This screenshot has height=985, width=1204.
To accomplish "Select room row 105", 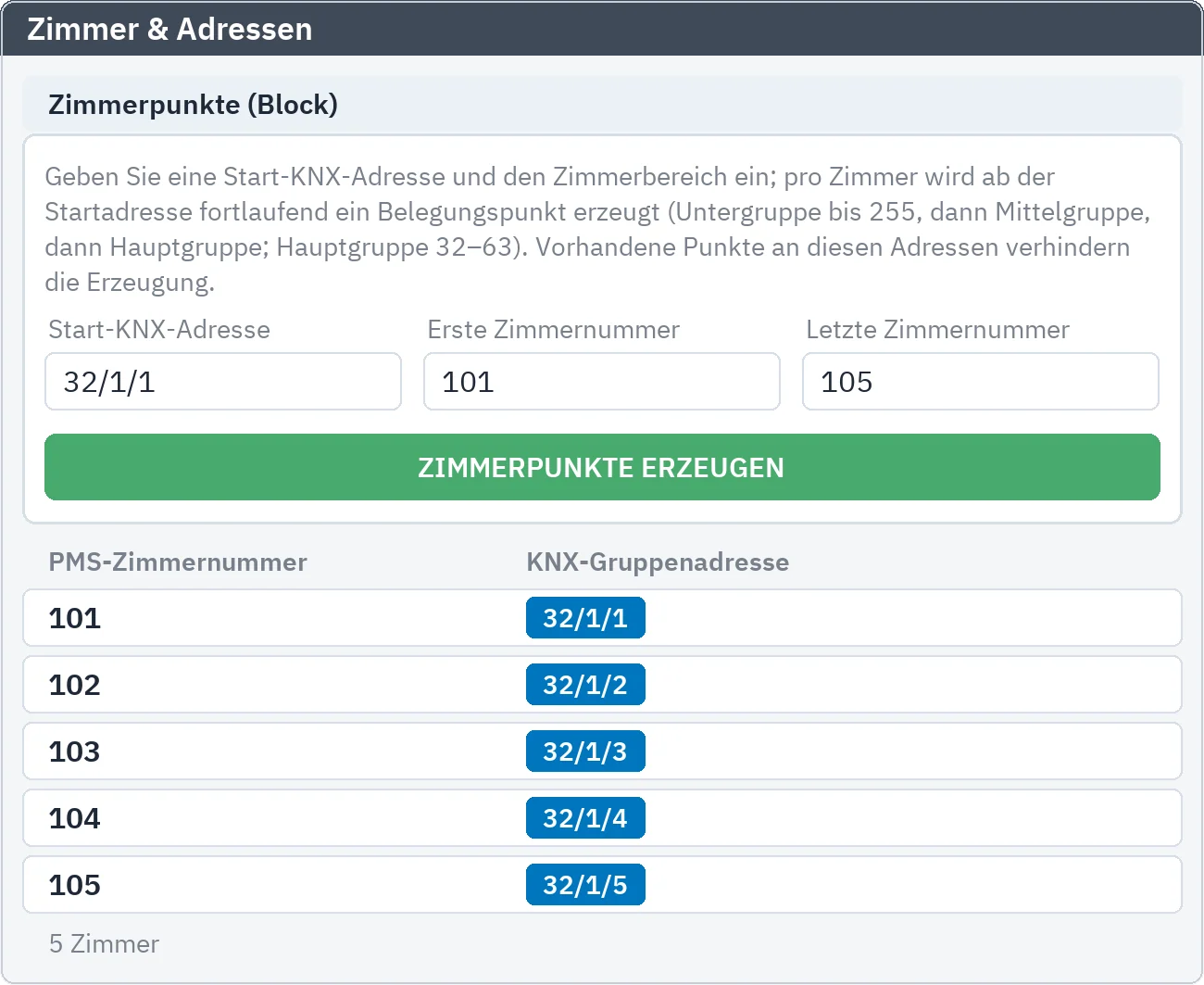I will pyautogui.click(x=602, y=885).
